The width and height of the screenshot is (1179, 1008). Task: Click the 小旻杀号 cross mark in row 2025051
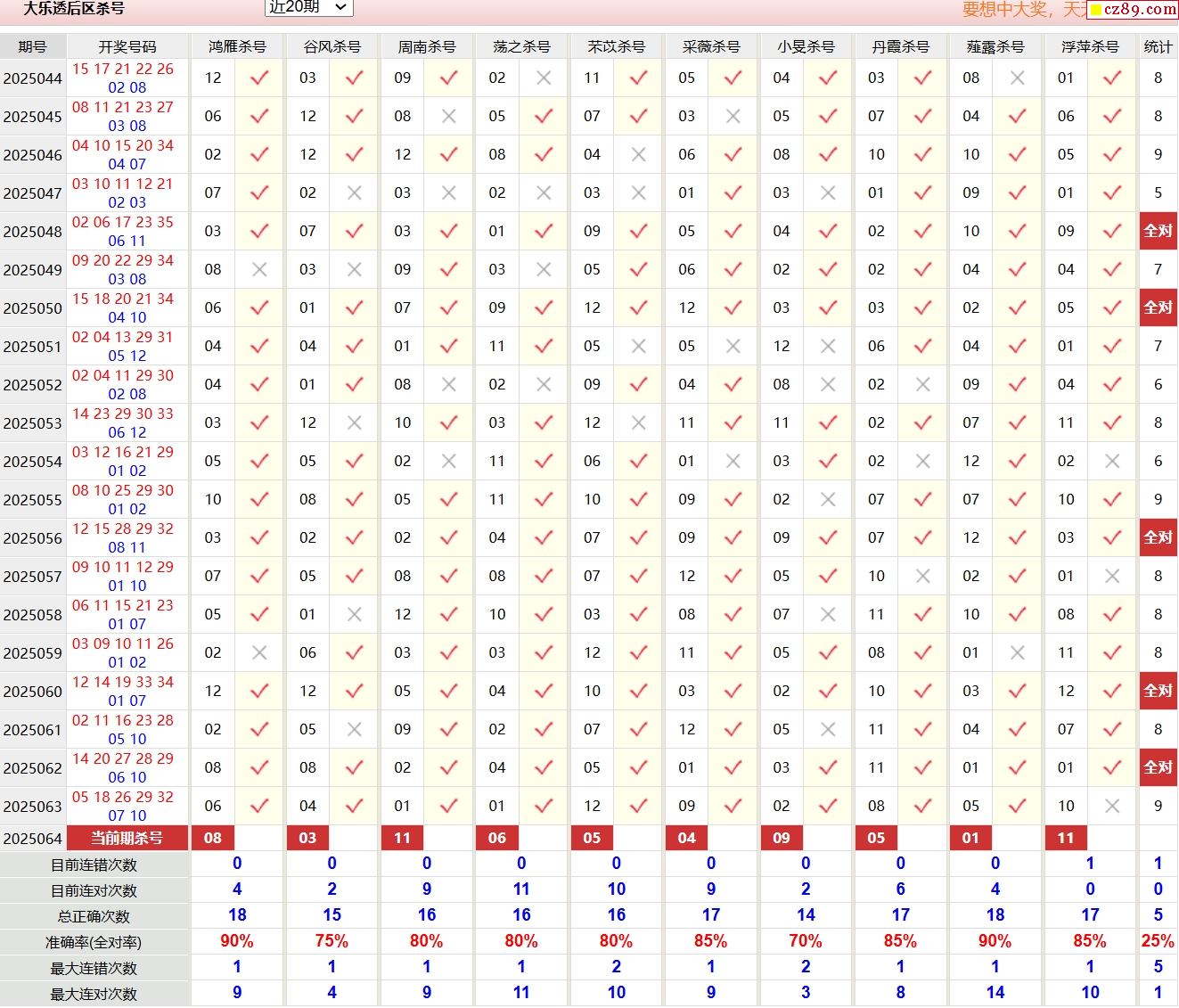pyautogui.click(x=828, y=347)
